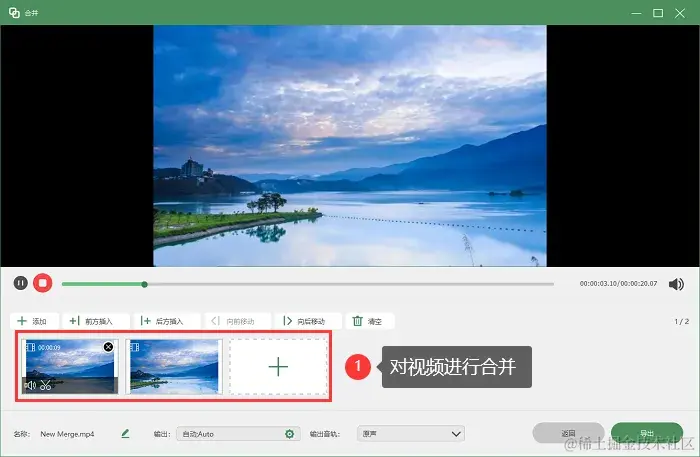Click the New Merge.mp4 file name text
This screenshot has width=700, height=457.
(67, 434)
